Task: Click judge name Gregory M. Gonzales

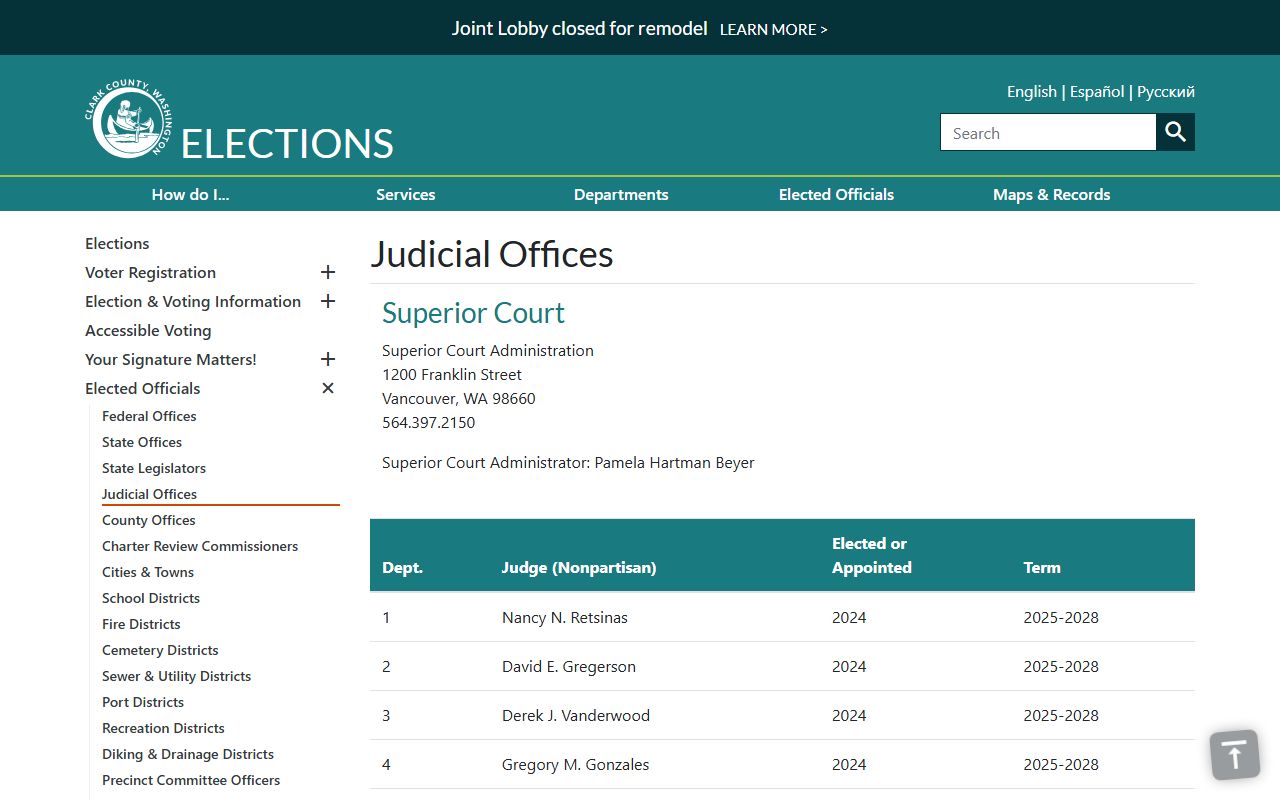Action: pyautogui.click(x=576, y=764)
